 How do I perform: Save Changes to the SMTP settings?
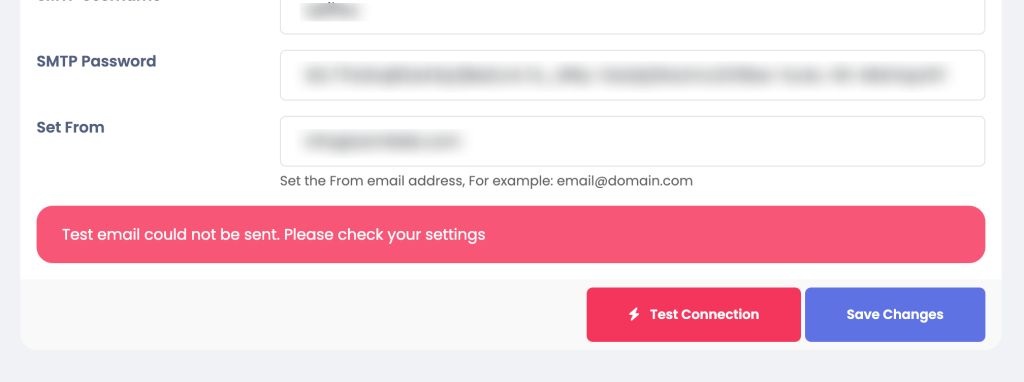tap(895, 315)
